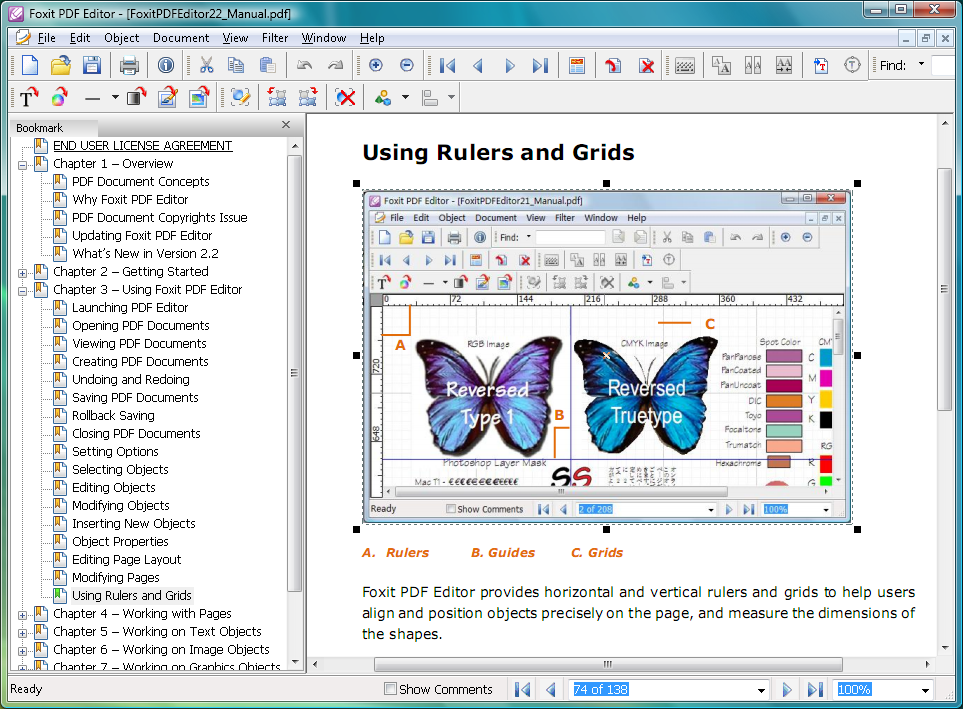
Task: Zoom in on the page
Action: pos(375,64)
